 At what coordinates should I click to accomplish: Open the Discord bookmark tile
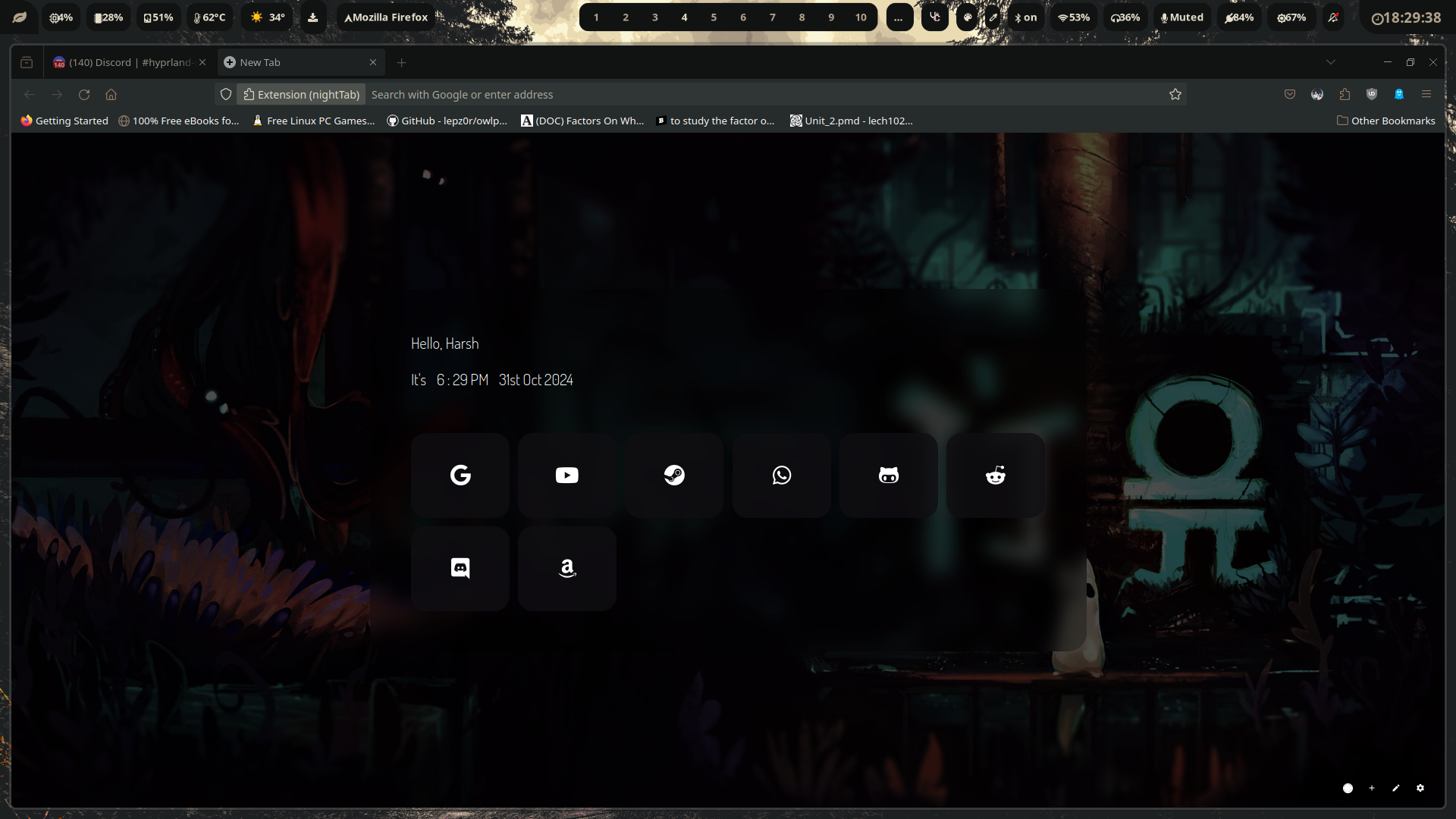click(460, 568)
